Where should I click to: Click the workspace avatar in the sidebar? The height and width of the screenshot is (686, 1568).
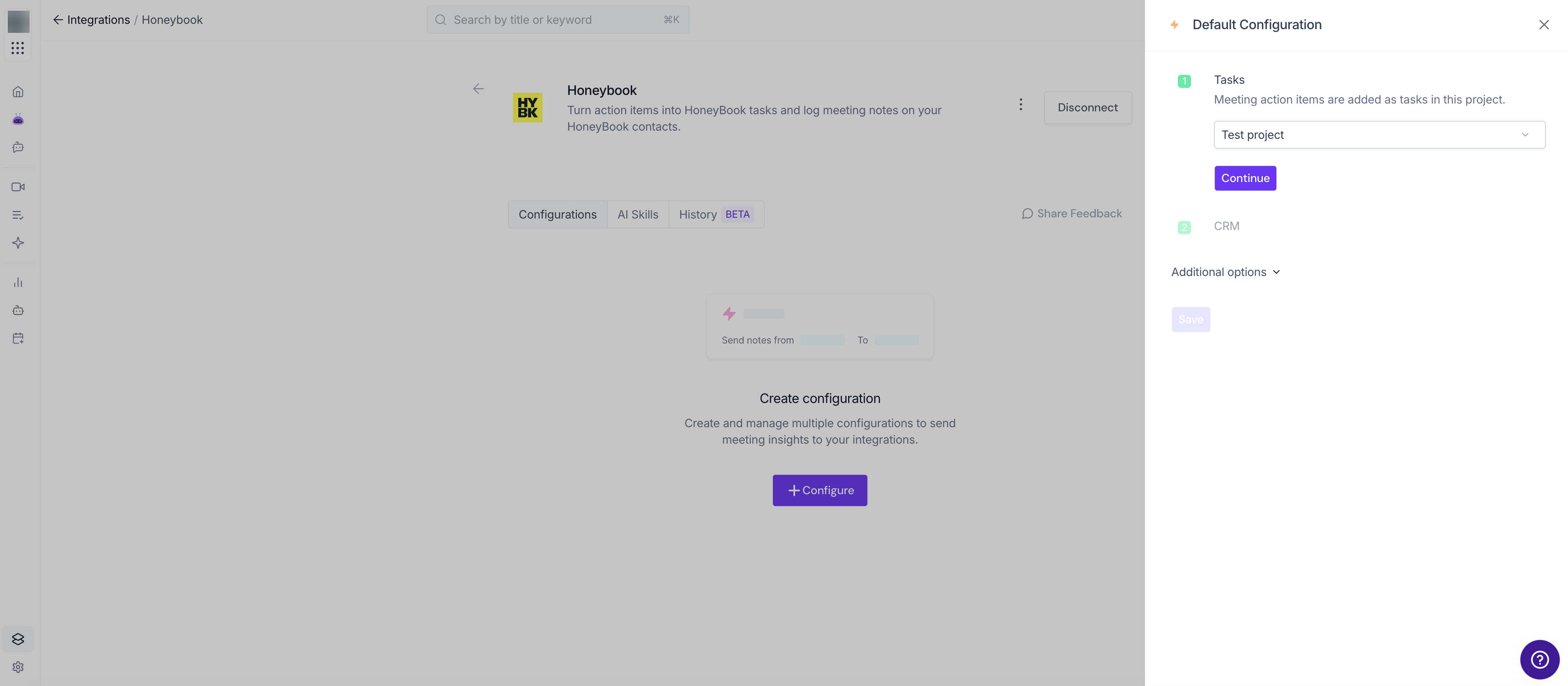pos(18,21)
